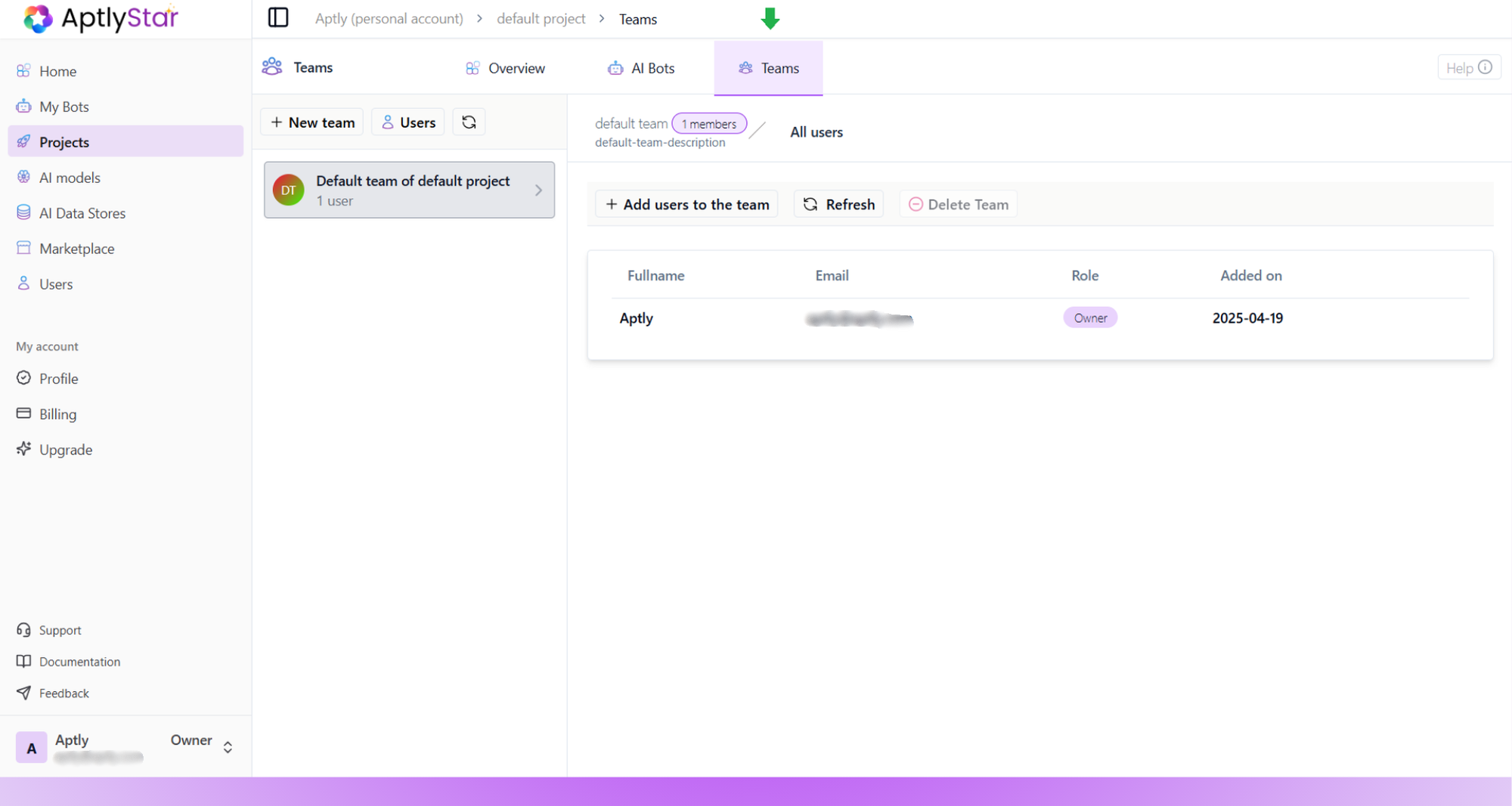Click the Aptly name cell

[636, 318]
